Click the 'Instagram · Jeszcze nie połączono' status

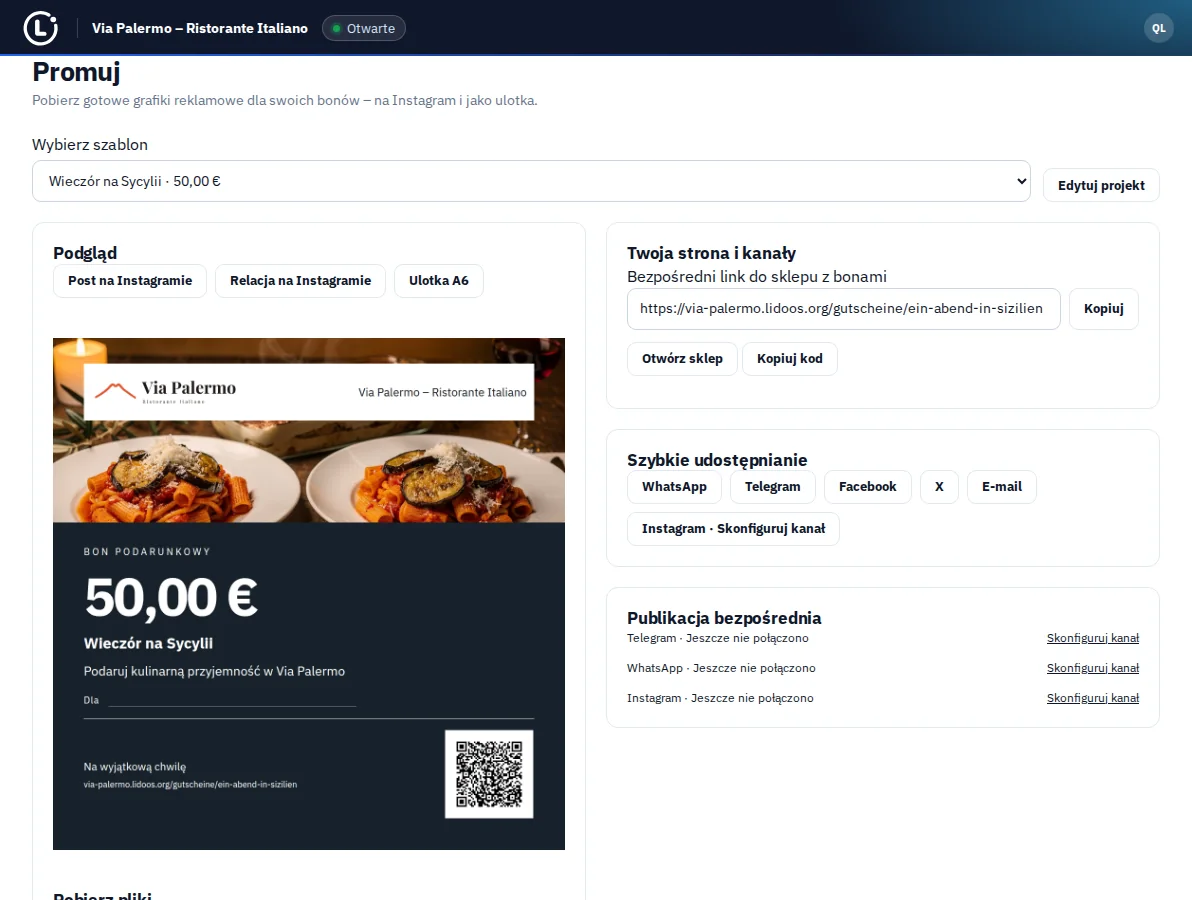click(720, 698)
